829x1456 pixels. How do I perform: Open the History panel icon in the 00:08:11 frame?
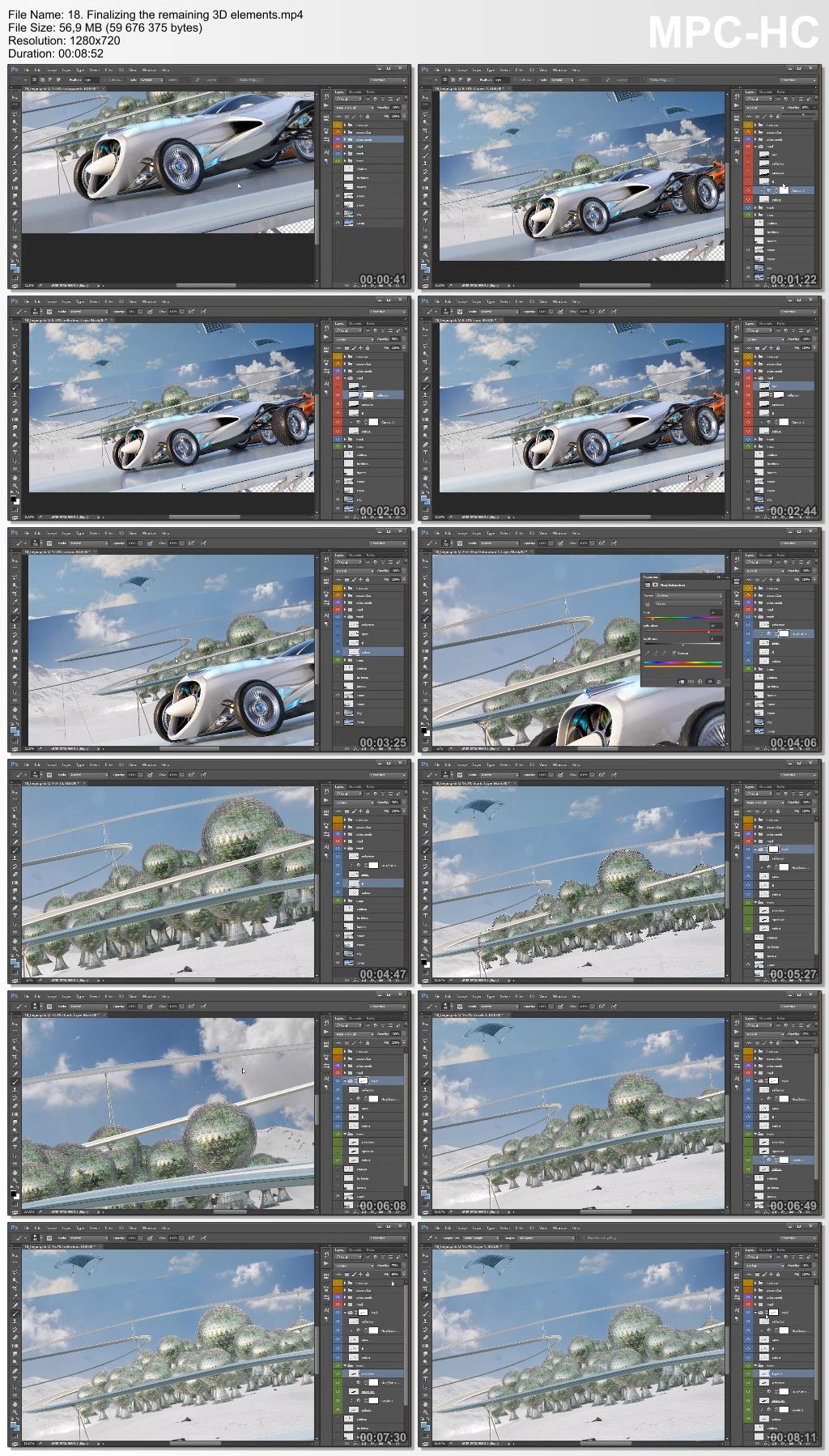pos(737,1254)
